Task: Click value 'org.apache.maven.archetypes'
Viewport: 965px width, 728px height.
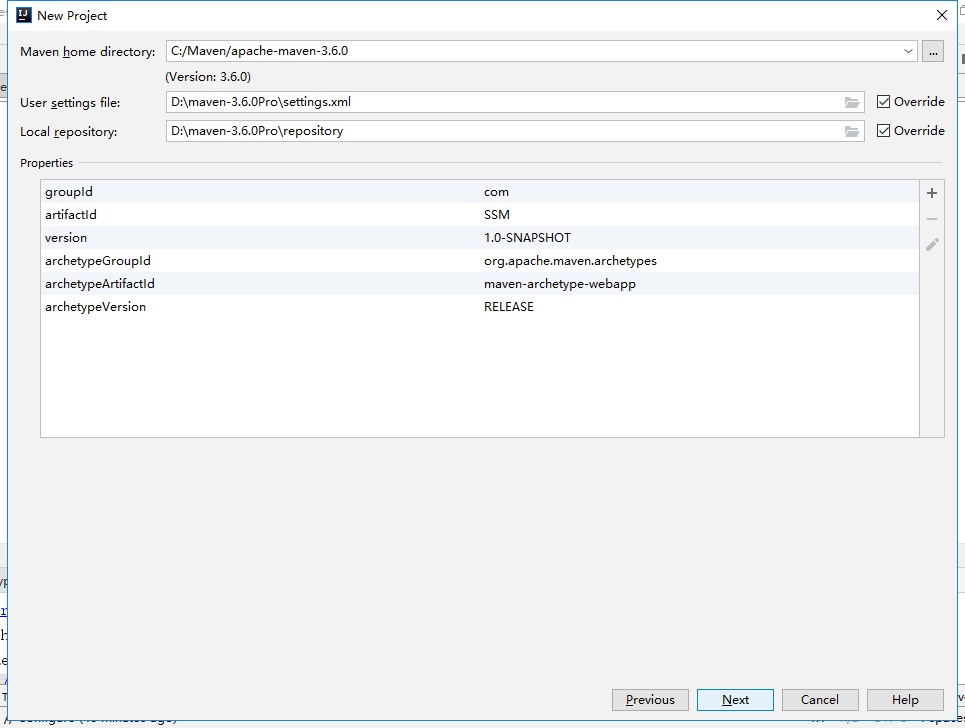Action: (x=571, y=261)
